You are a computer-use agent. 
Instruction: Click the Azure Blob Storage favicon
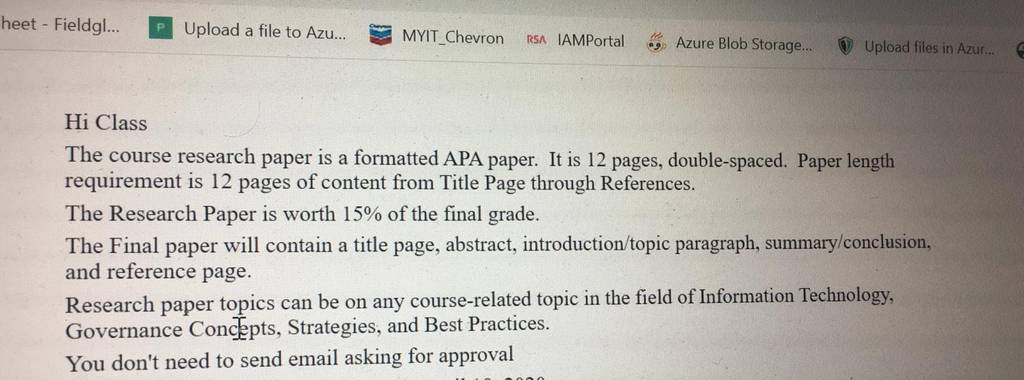coord(656,42)
